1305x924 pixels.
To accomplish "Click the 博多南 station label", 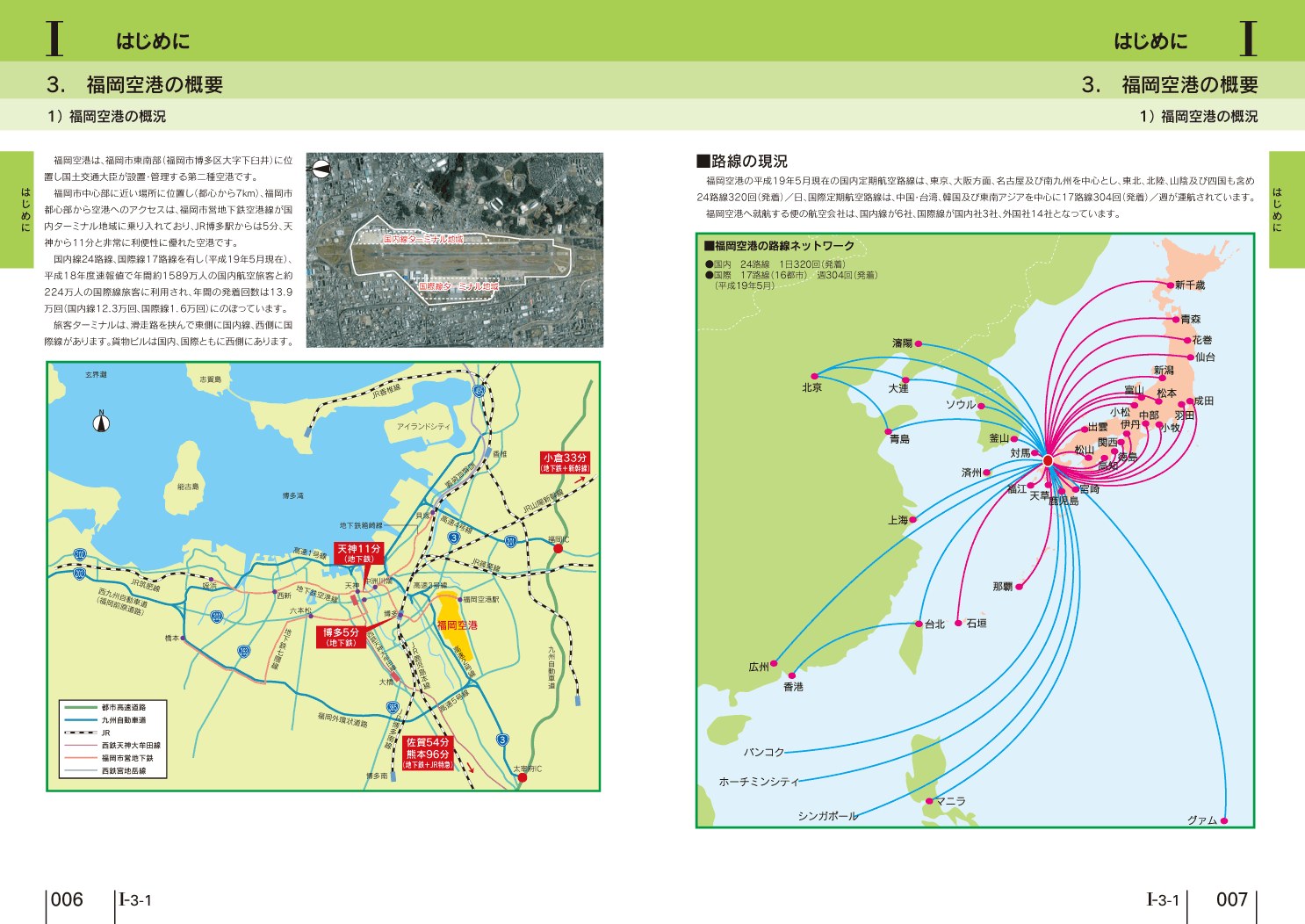I will coord(377,776).
